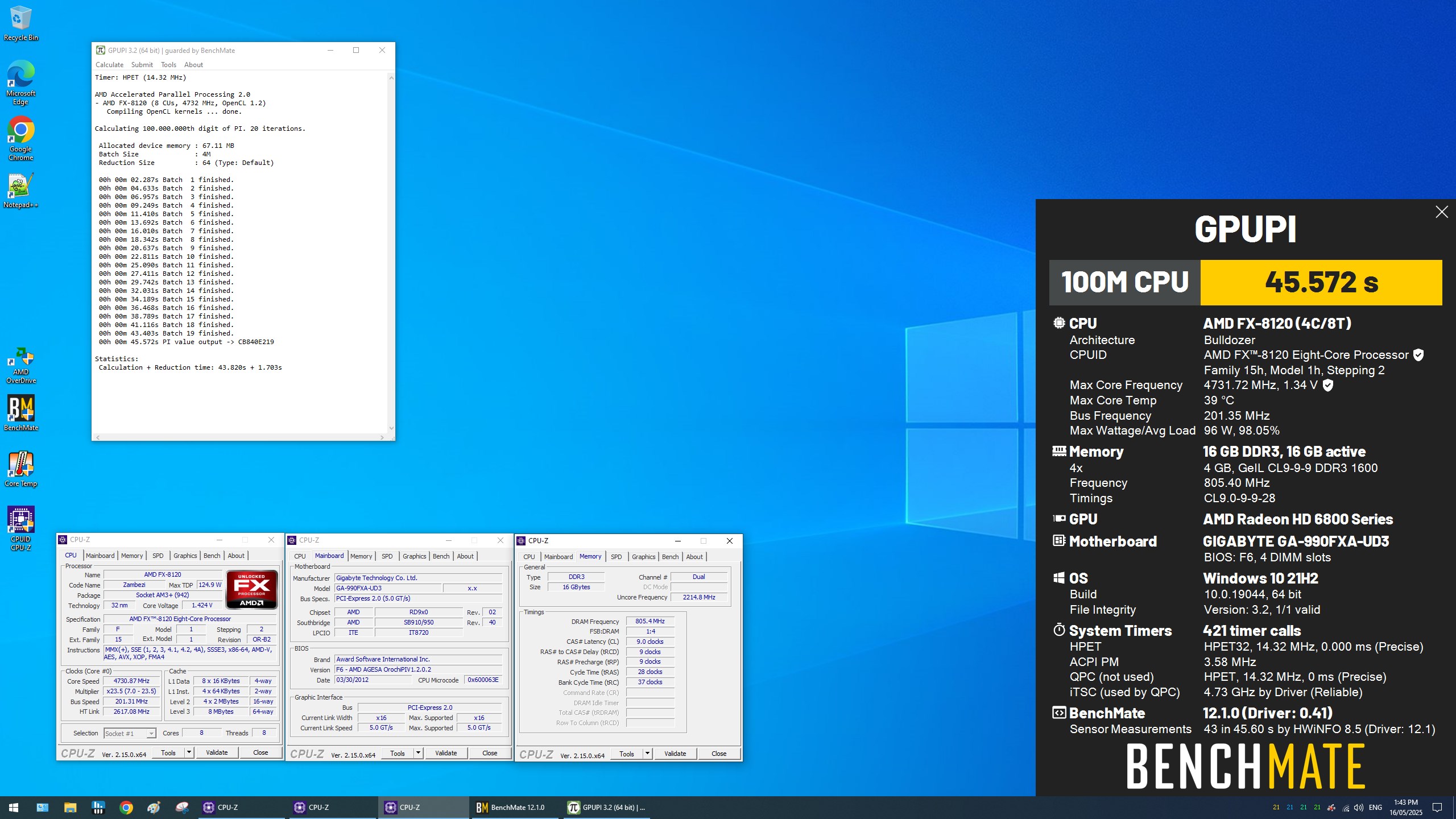Click the AMD FX unlocked processor logo
This screenshot has height=819, width=1456.
(x=251, y=589)
